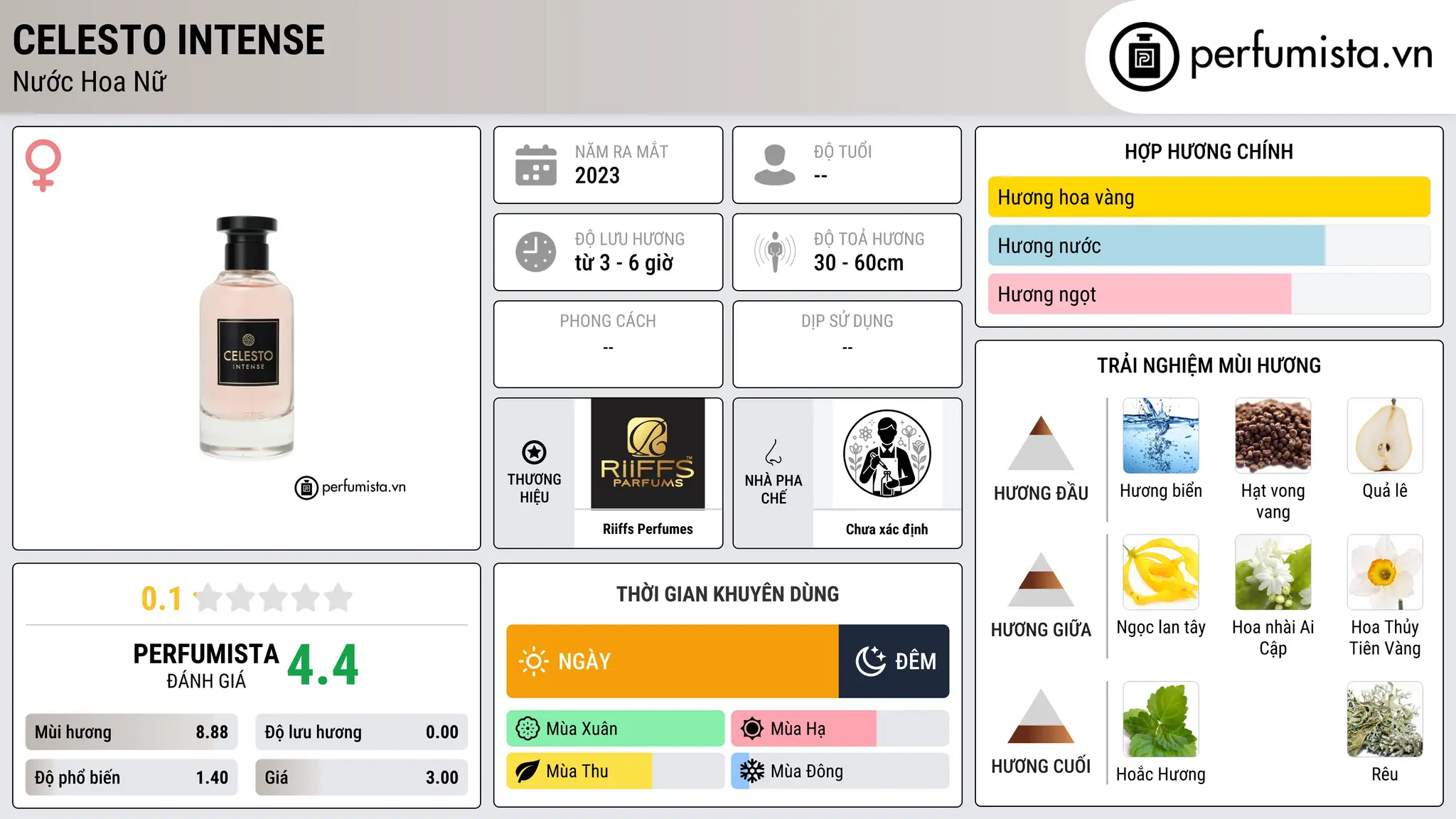Viewport: 1456px width, 819px height.
Task: Click the sun icon next to Ngày
Action: (x=534, y=661)
